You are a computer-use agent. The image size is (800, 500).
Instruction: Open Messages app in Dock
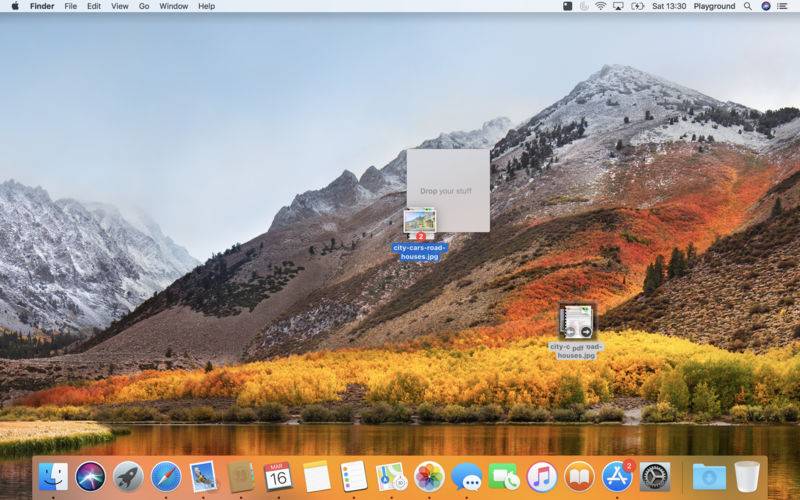(466, 476)
